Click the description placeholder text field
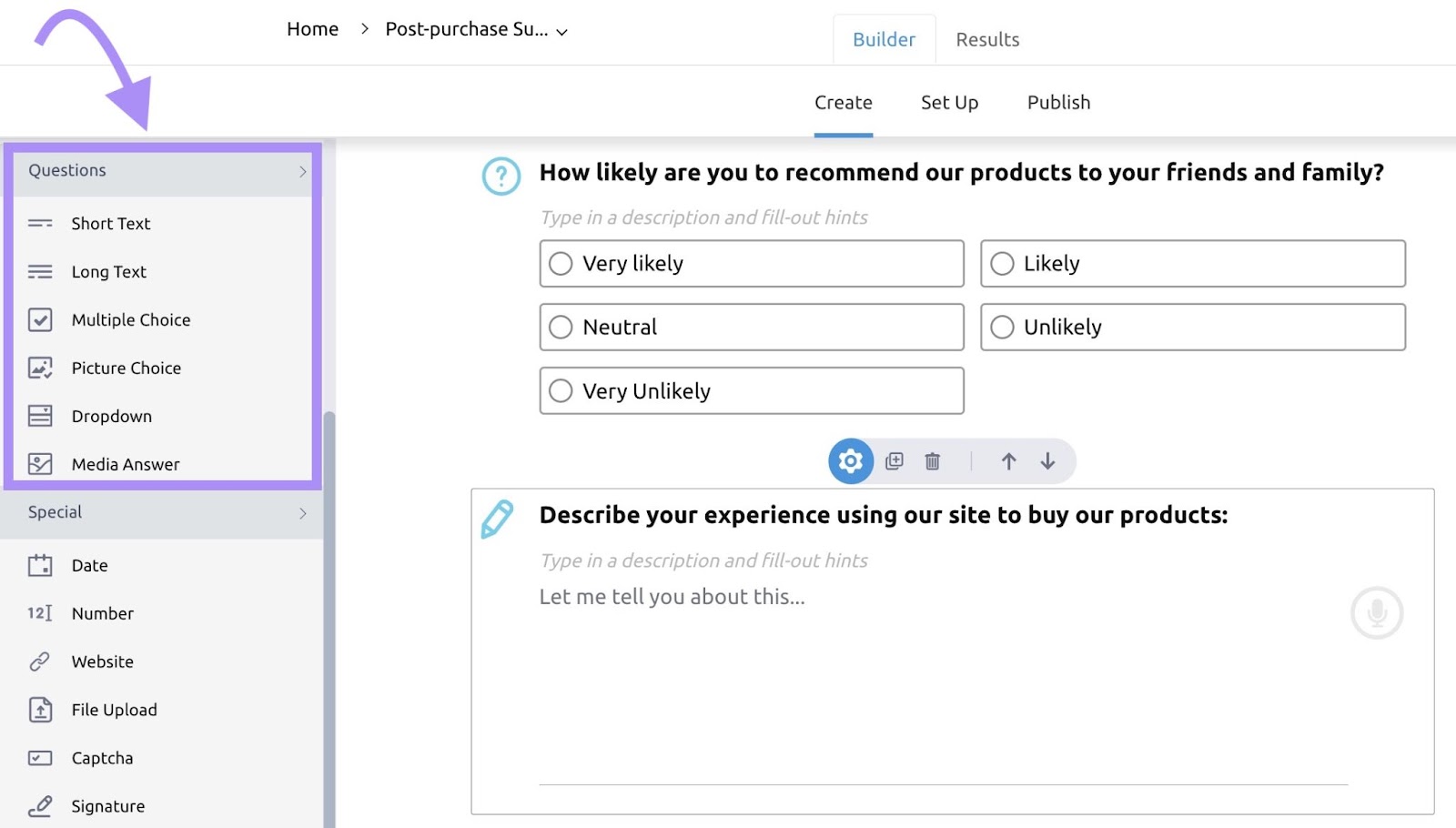 click(703, 217)
